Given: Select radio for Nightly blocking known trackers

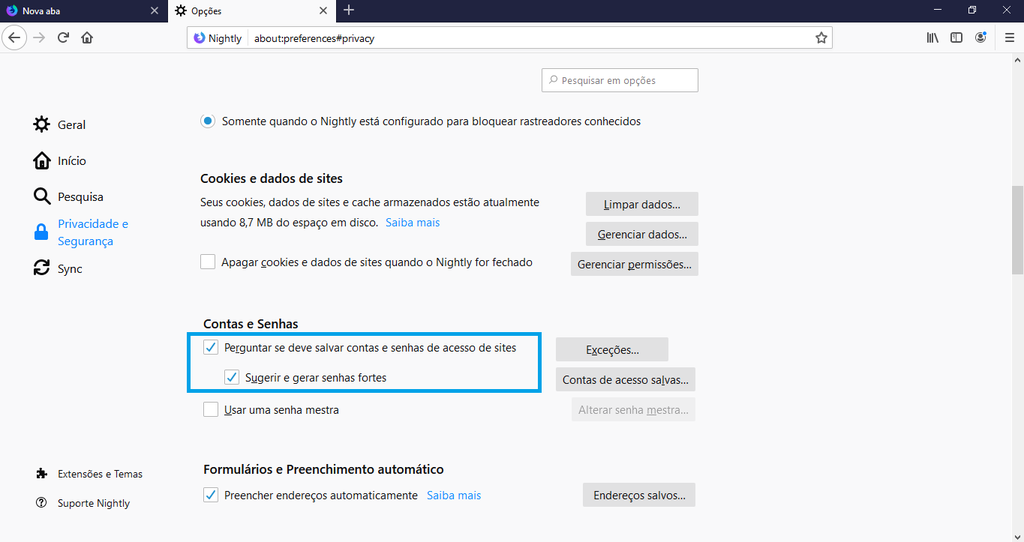Looking at the screenshot, I should pyautogui.click(x=208, y=121).
